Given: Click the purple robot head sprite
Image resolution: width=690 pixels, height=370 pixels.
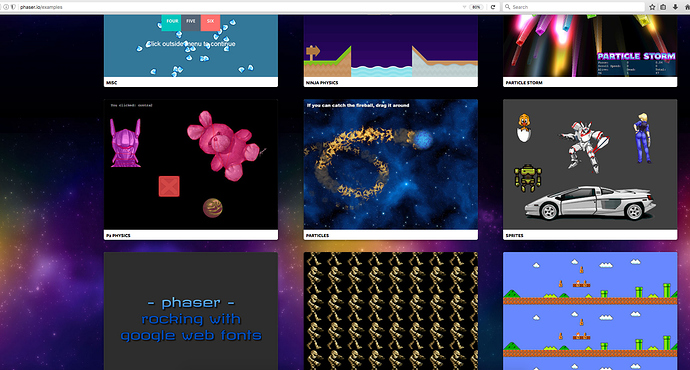Looking at the screenshot, I should (125, 143).
